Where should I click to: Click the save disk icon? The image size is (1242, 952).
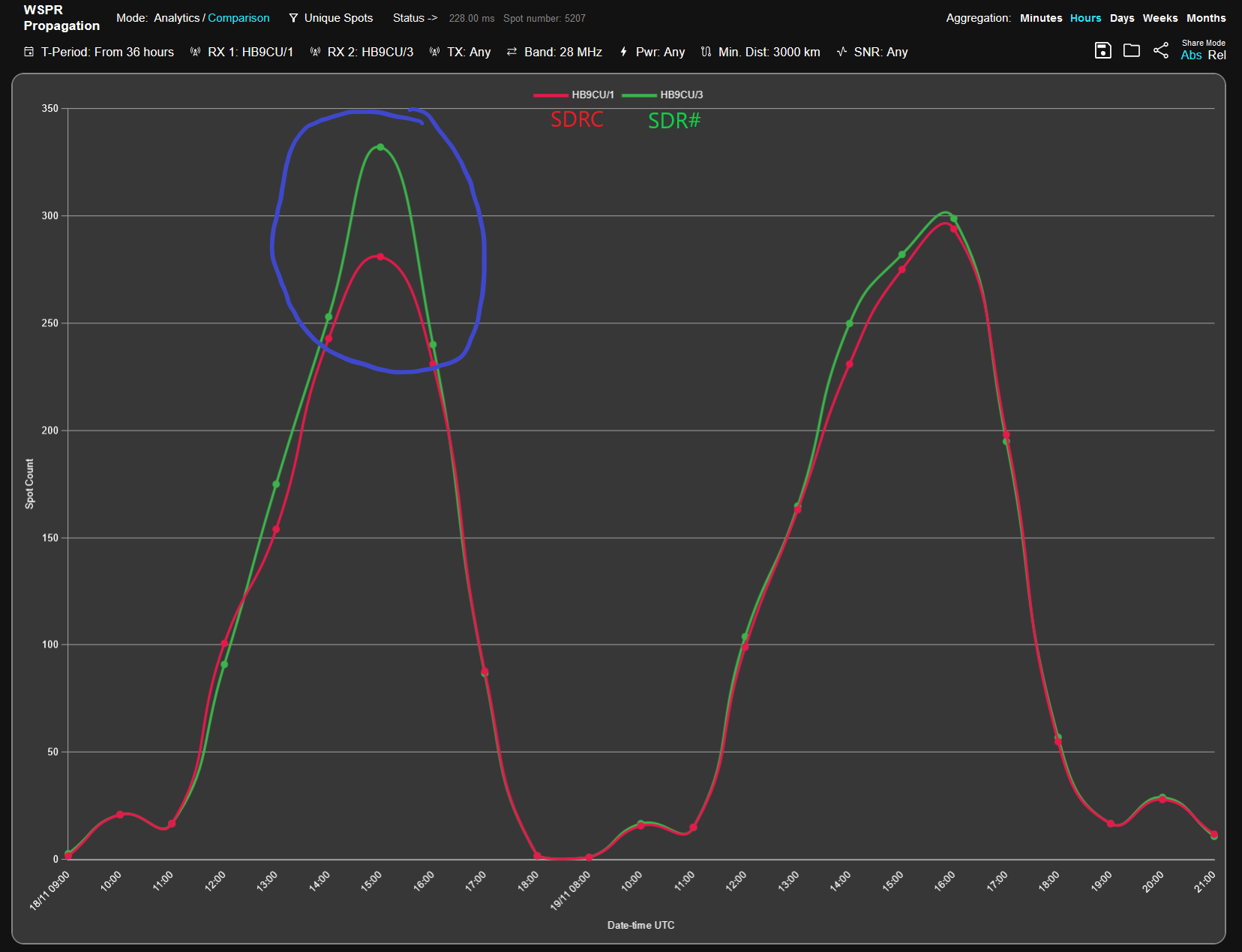click(1102, 50)
